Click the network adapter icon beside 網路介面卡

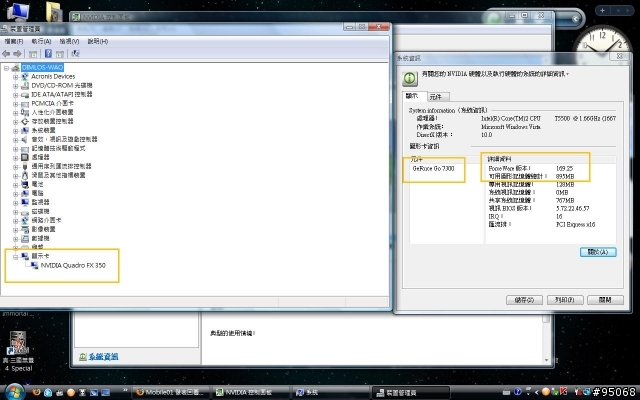[x=24, y=220]
